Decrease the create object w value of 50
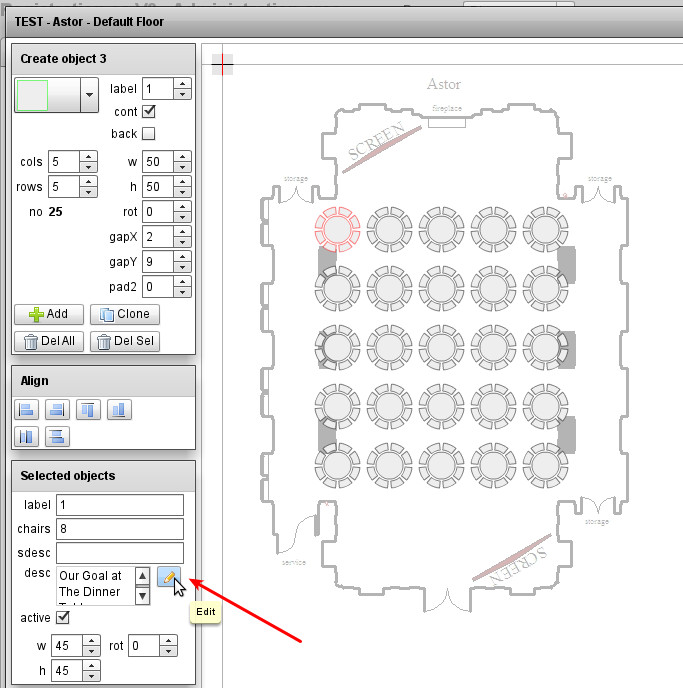 pyautogui.click(x=182, y=167)
